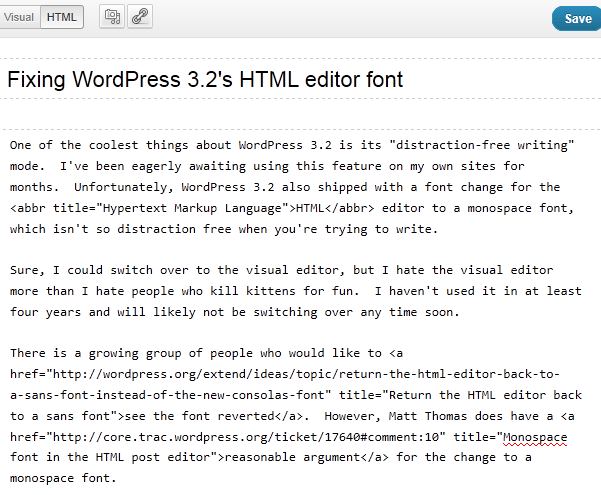Screen dimensions: 601x495
Task: Click the post title field
Action: [300, 79]
